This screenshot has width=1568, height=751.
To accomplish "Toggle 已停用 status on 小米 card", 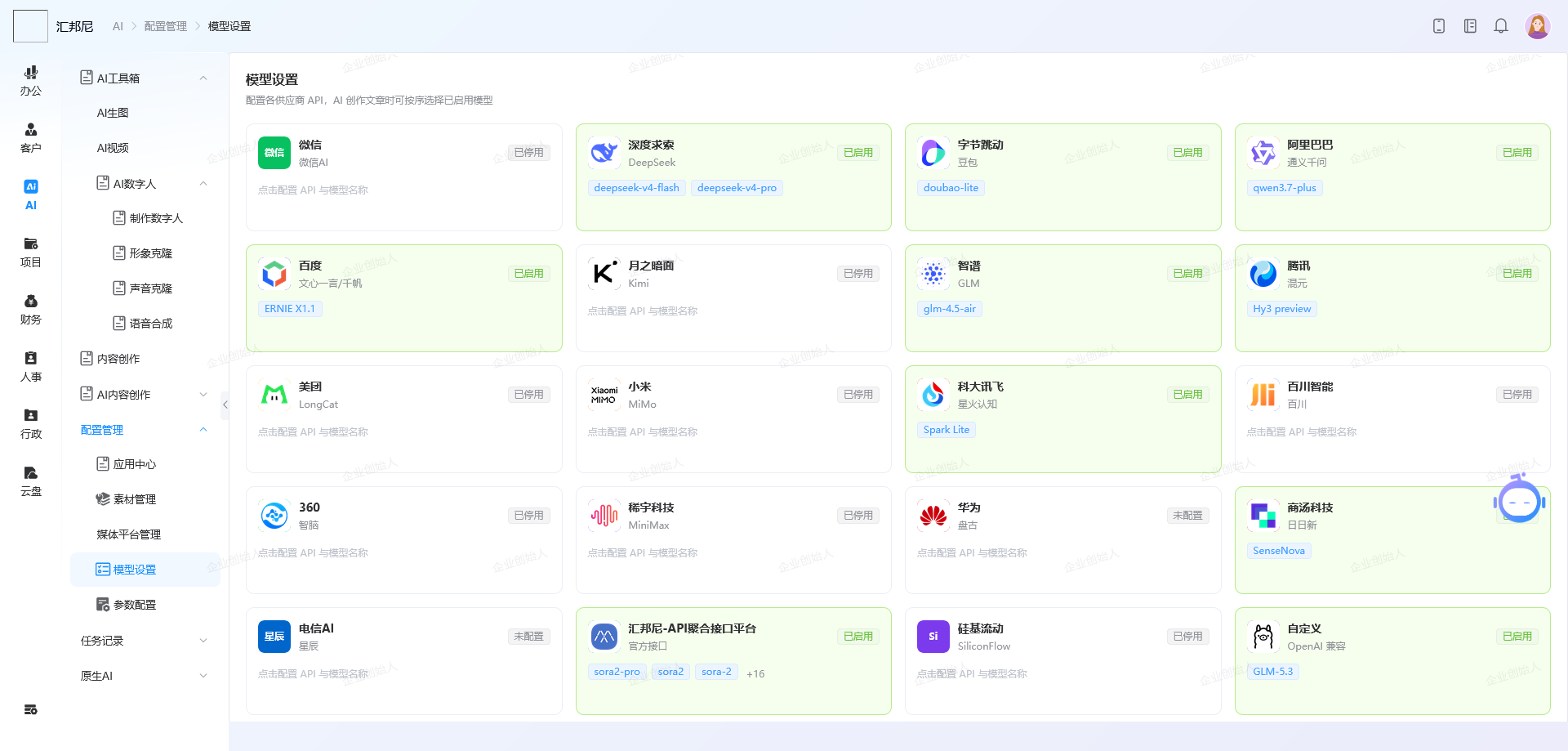I will point(858,395).
